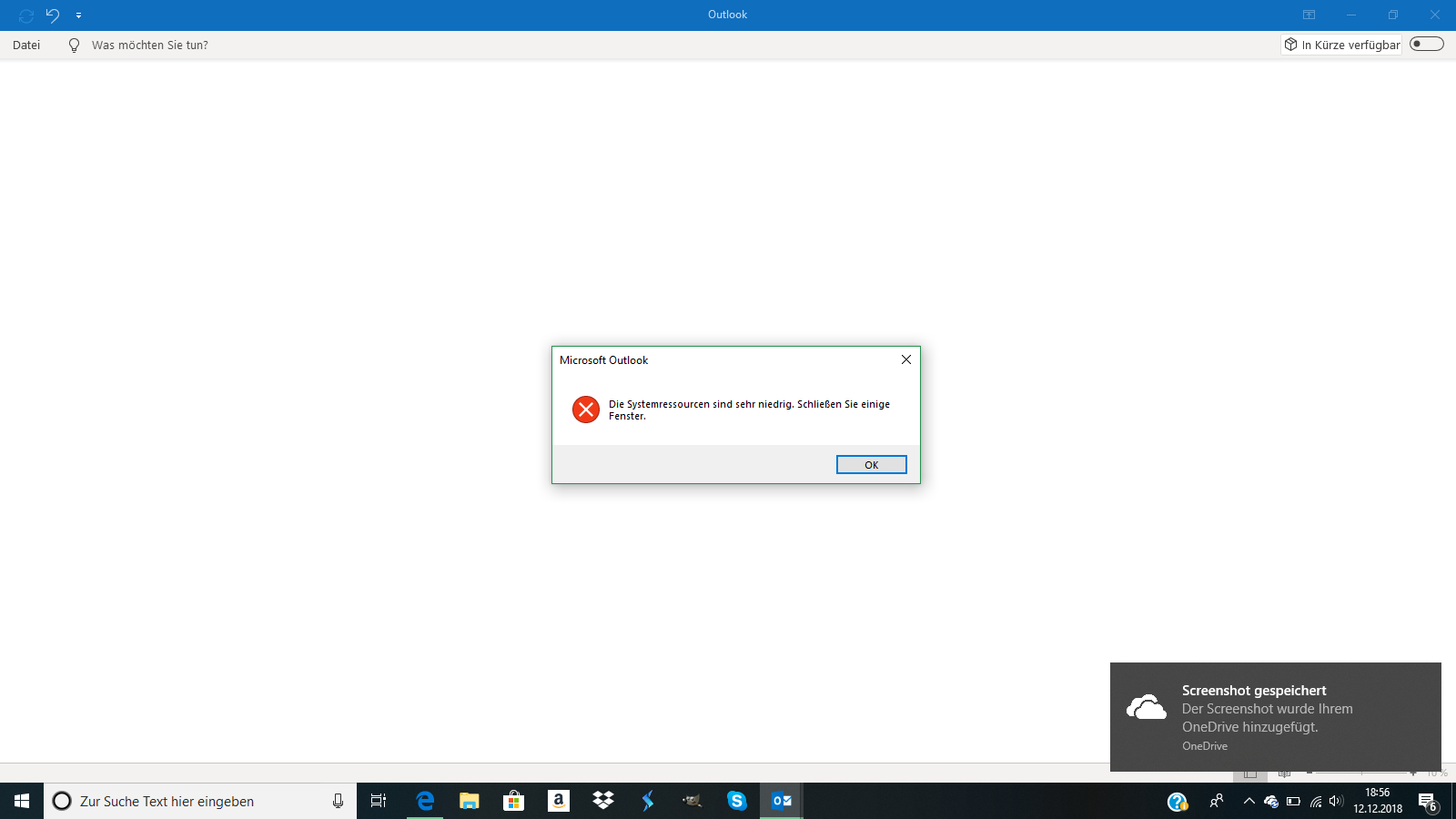Open the Datei menu
Viewport: 1456px width, 819px height.
[26, 45]
